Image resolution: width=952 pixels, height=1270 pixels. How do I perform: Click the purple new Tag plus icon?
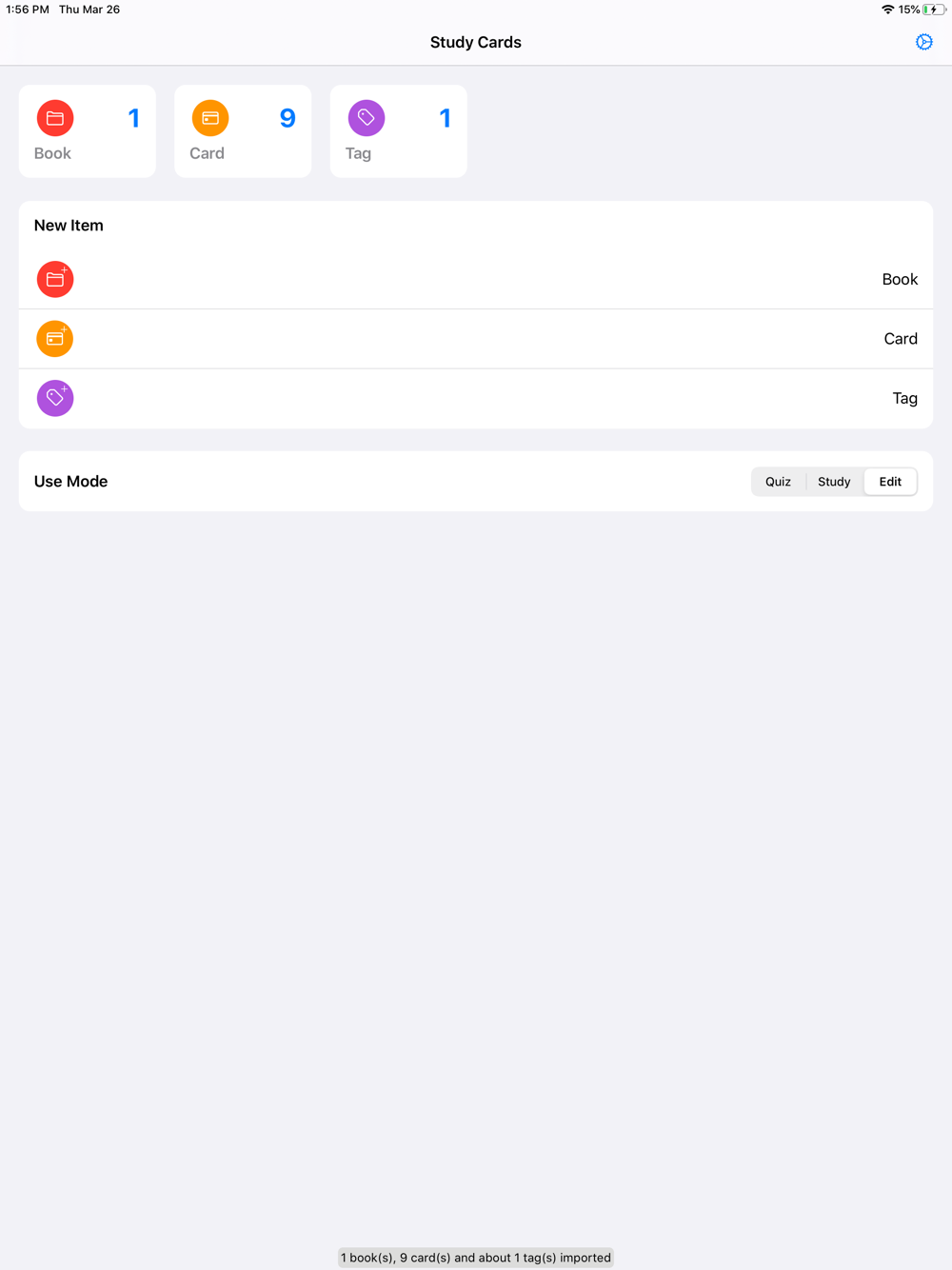pyautogui.click(x=55, y=398)
